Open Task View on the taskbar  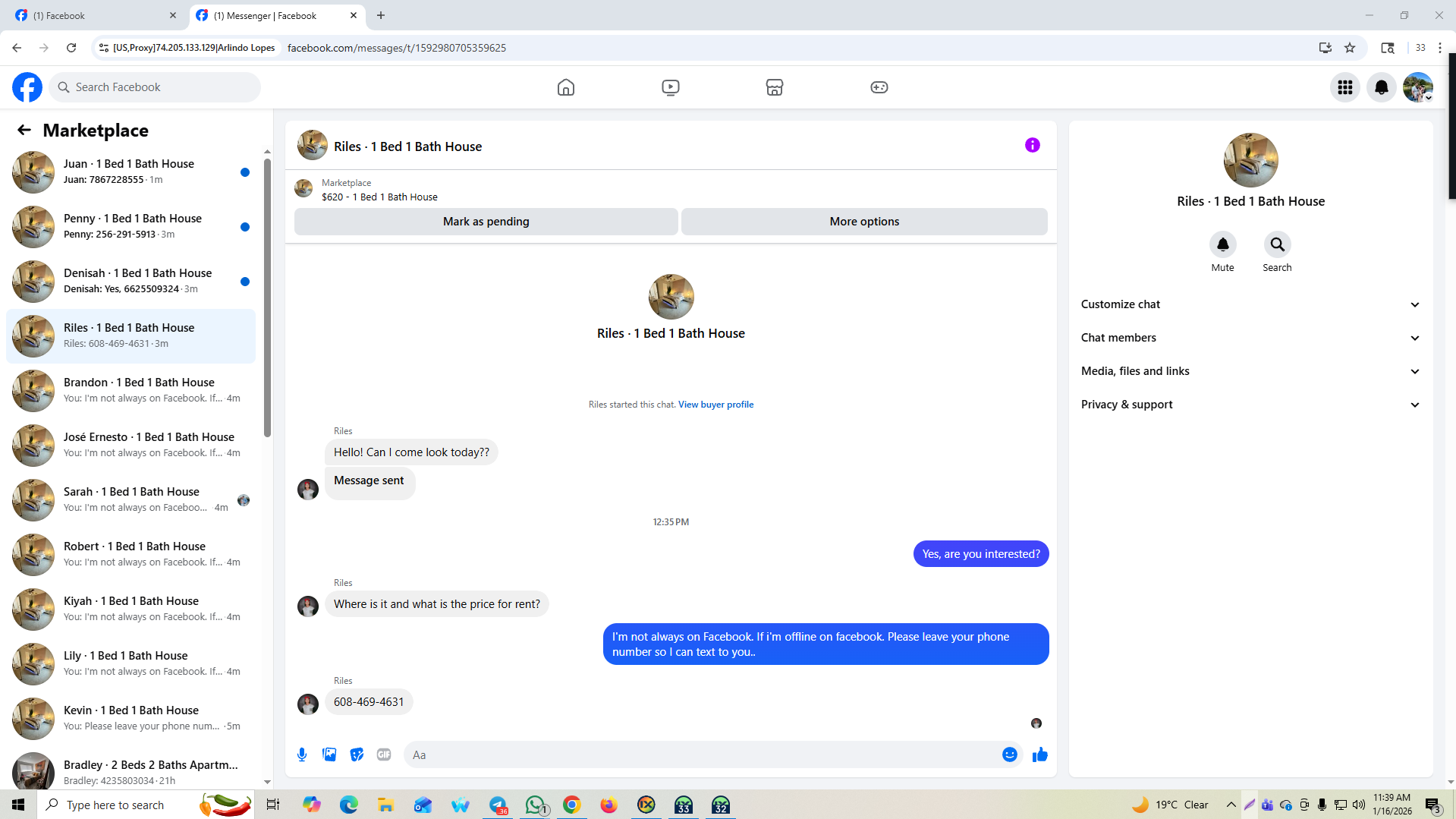coord(273,805)
